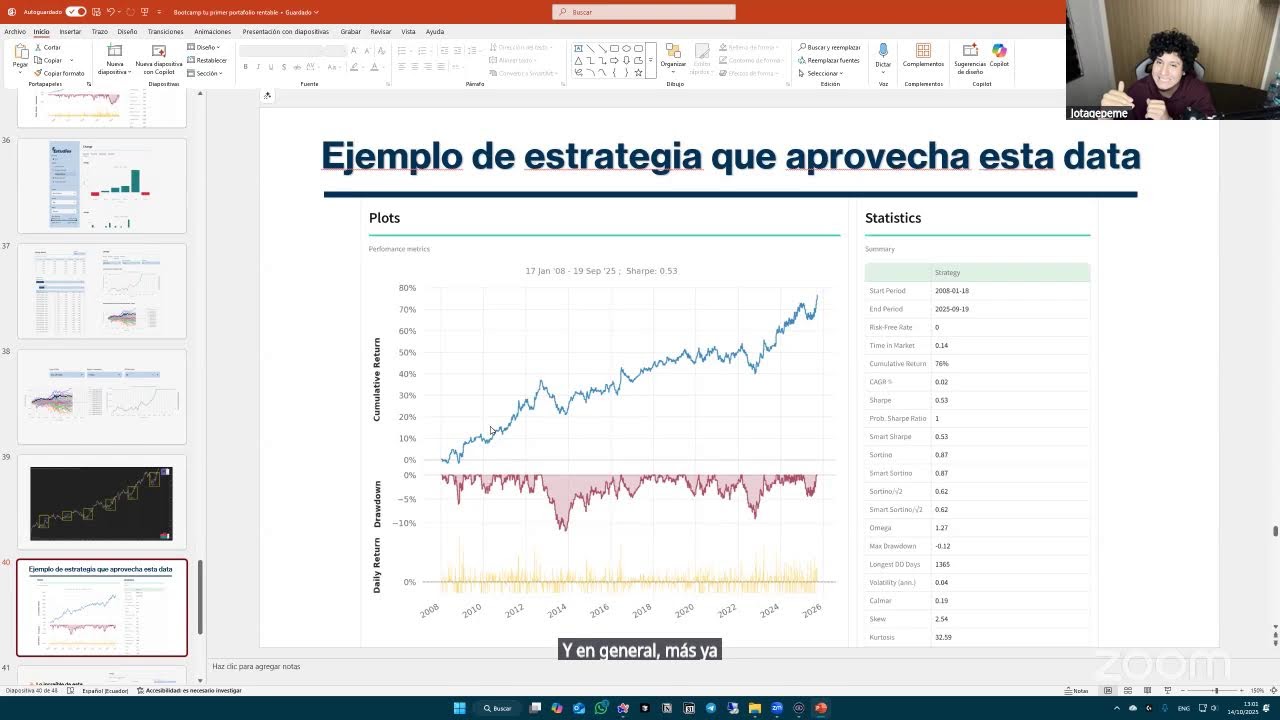Screen dimensions: 1280x720
Task: Expand the Sección dropdown
Action: [205, 73]
